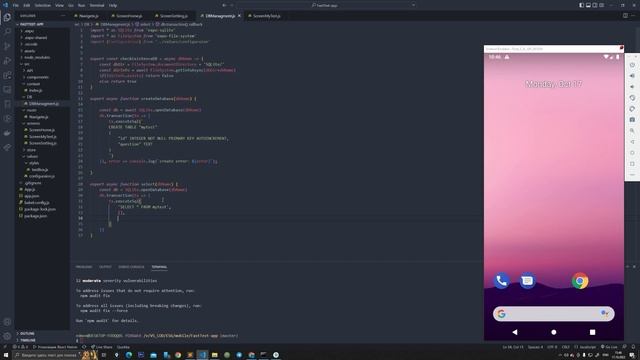640x360 pixels.
Task: Toggle the panel layout icon
Action: [588, 5]
